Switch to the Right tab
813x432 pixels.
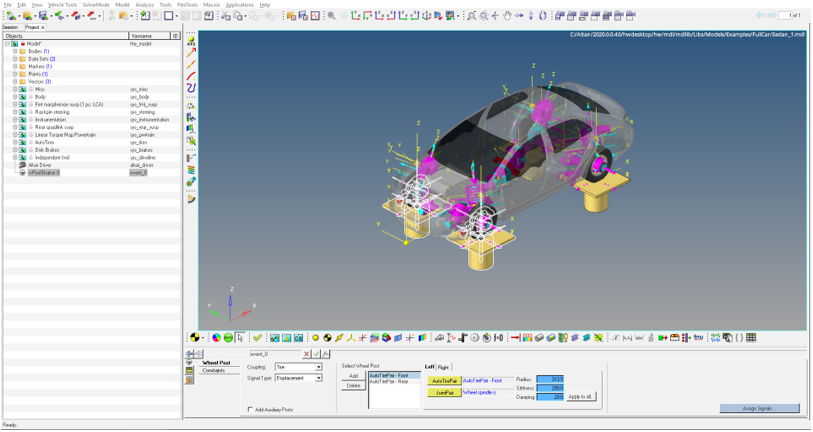pos(444,367)
